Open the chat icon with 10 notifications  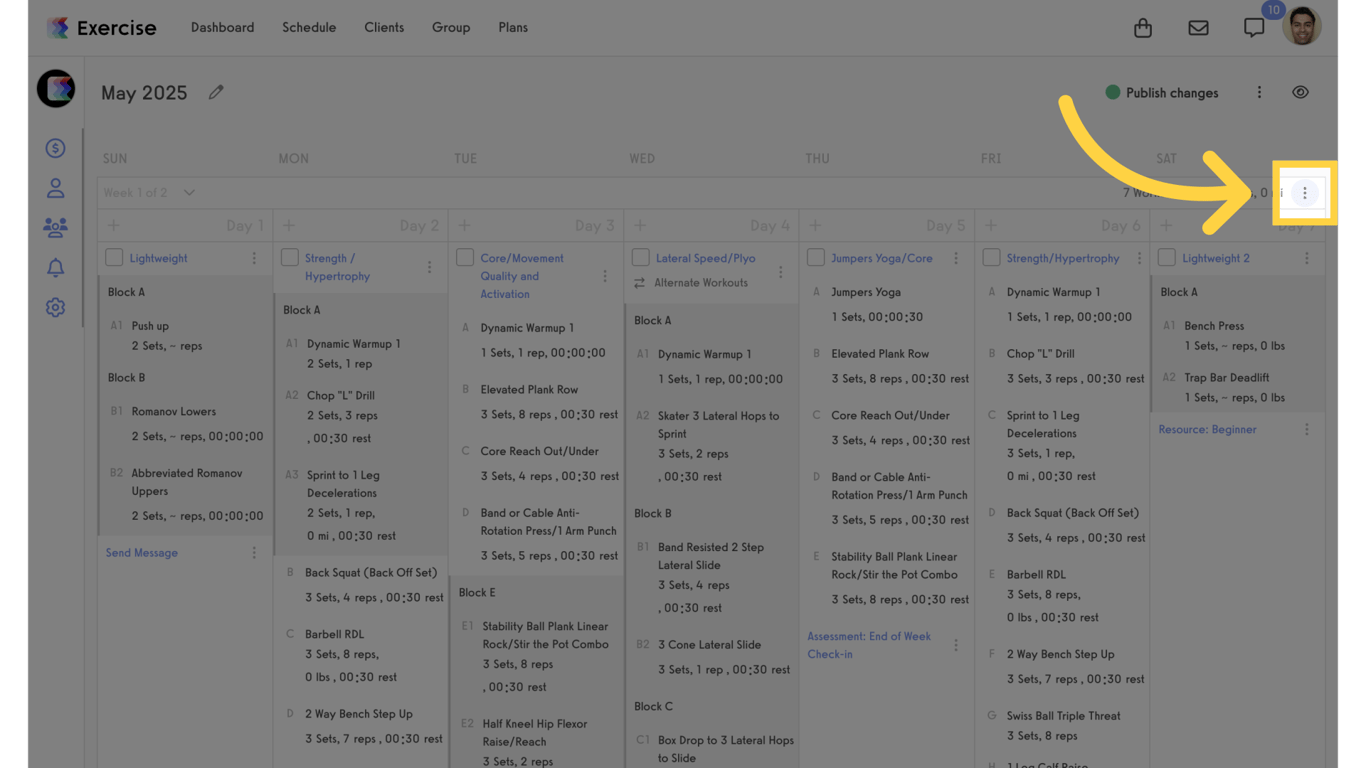point(1254,28)
